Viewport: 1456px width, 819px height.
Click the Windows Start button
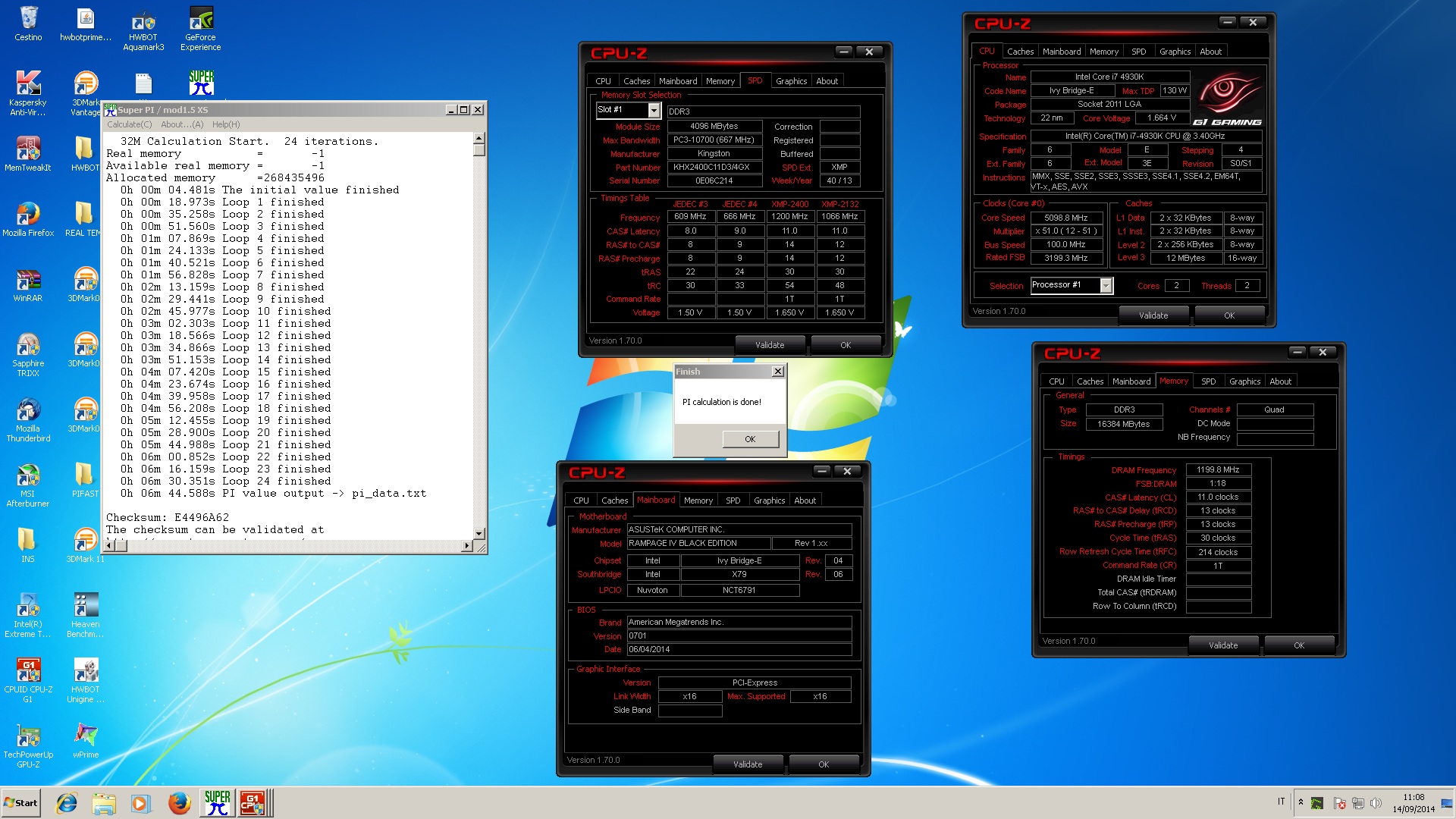pyautogui.click(x=20, y=803)
